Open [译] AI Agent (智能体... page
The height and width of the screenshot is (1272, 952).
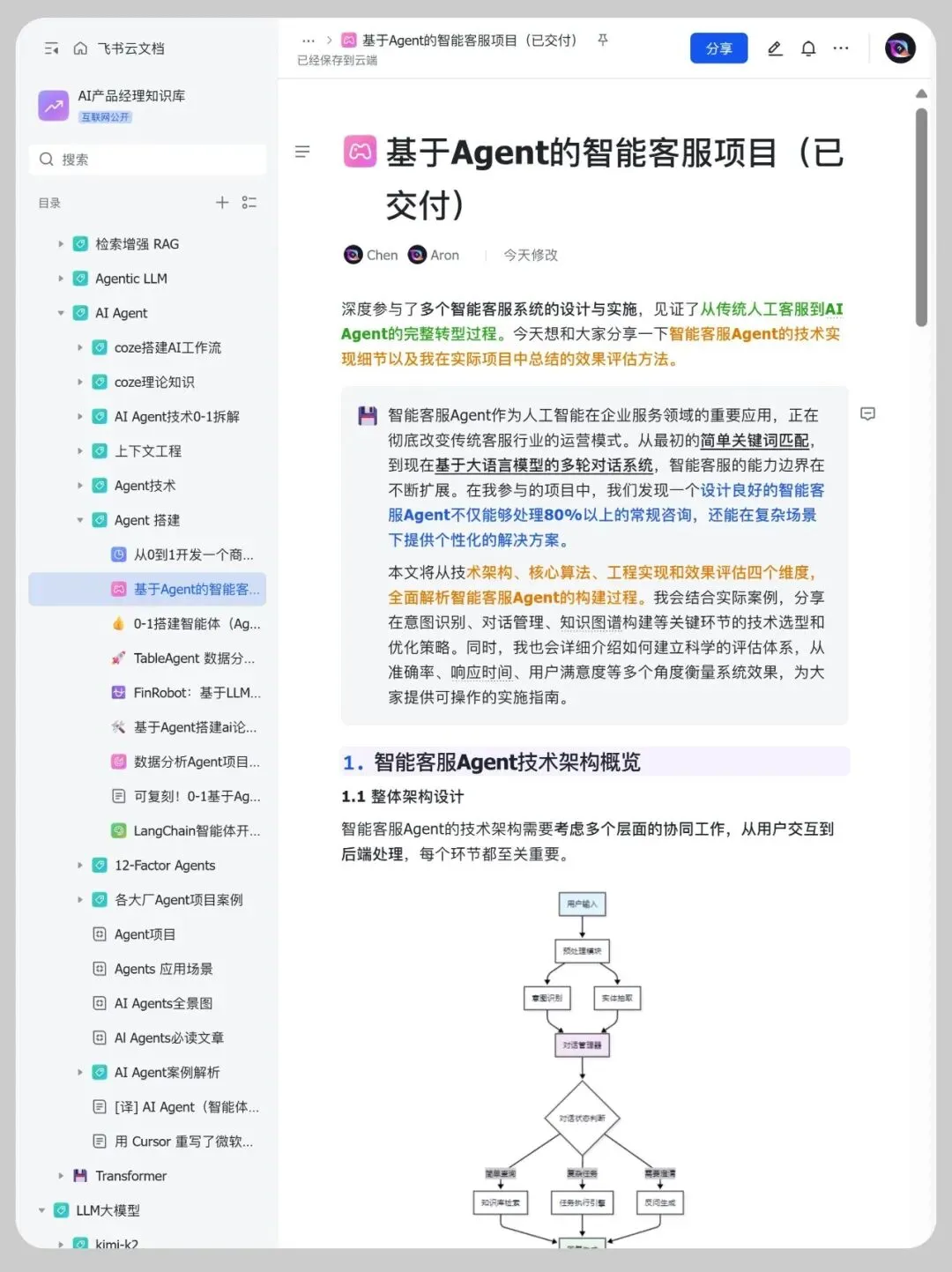click(147, 1107)
